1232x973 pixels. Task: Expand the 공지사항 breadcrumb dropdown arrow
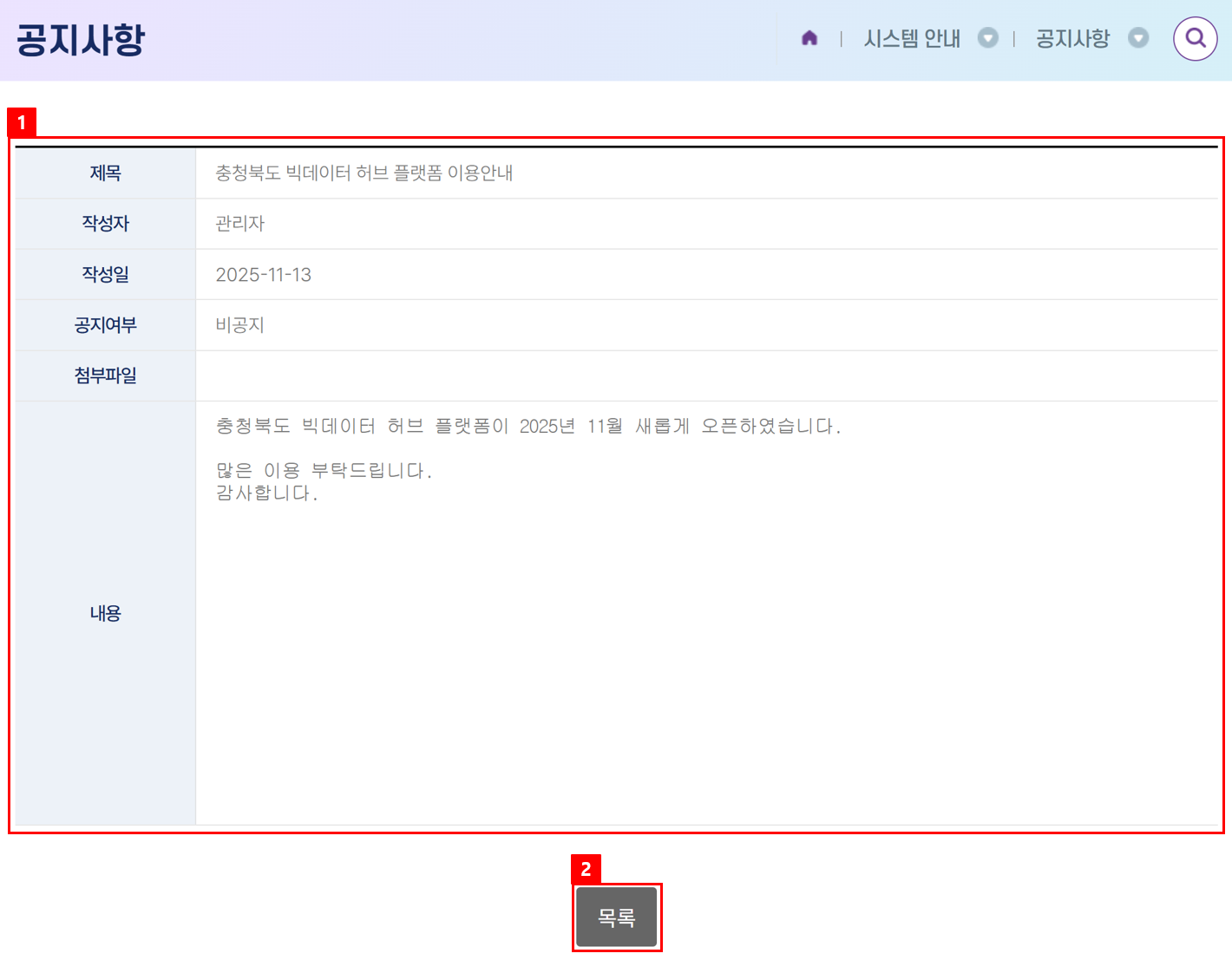[x=1137, y=38]
